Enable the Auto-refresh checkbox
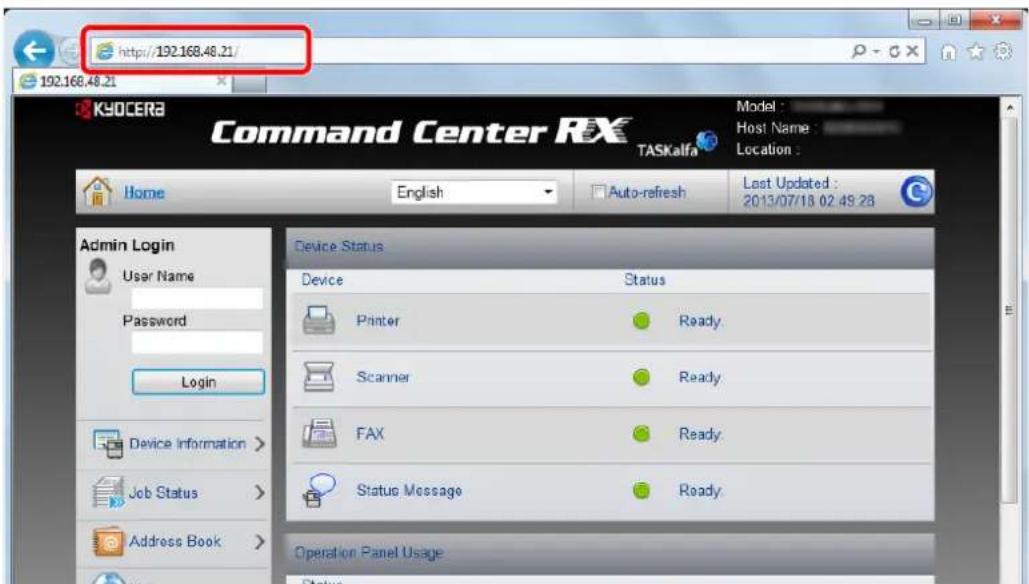 [598, 192]
